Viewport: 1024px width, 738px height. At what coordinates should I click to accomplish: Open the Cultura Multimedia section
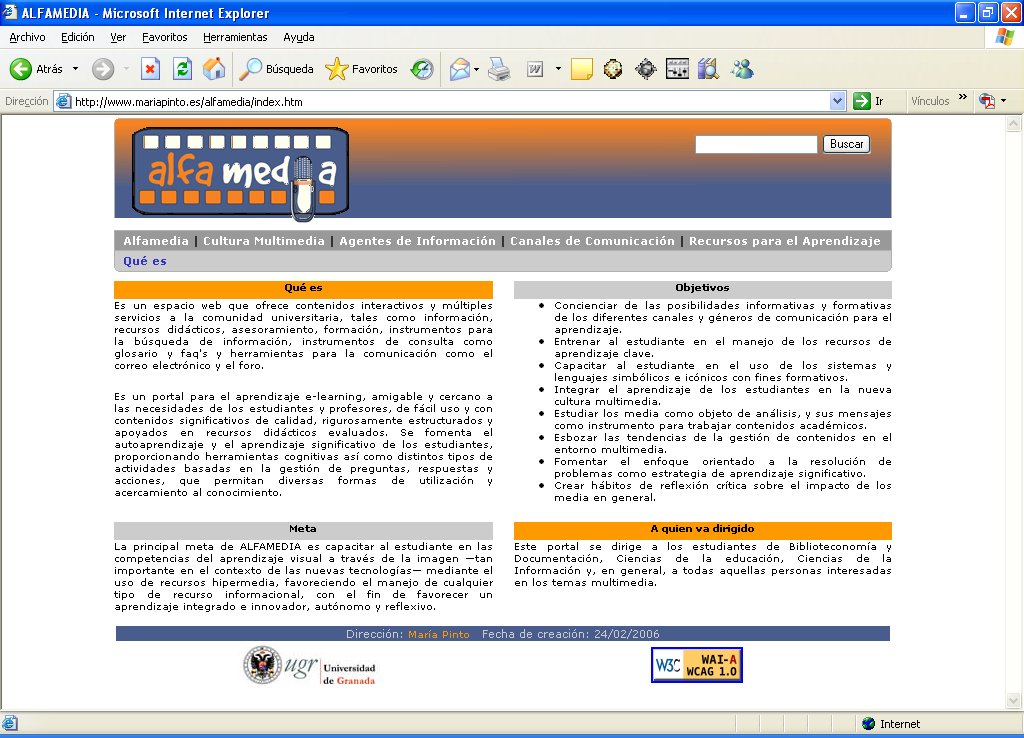(264, 241)
